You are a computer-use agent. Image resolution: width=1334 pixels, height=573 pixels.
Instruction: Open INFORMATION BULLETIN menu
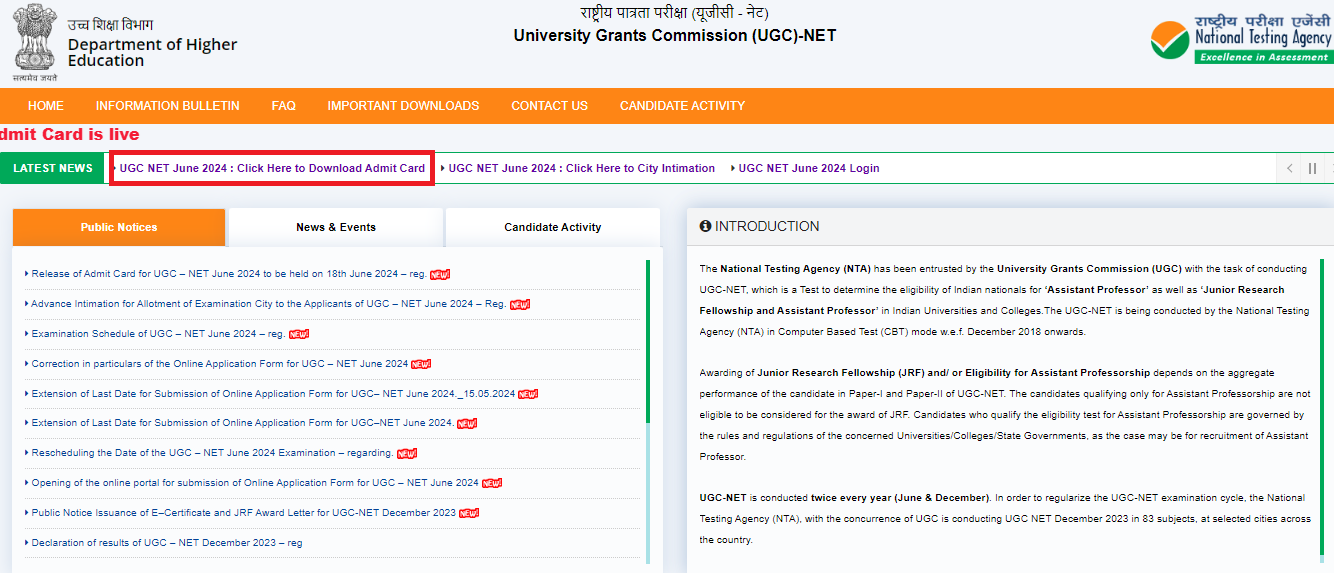[x=168, y=105]
